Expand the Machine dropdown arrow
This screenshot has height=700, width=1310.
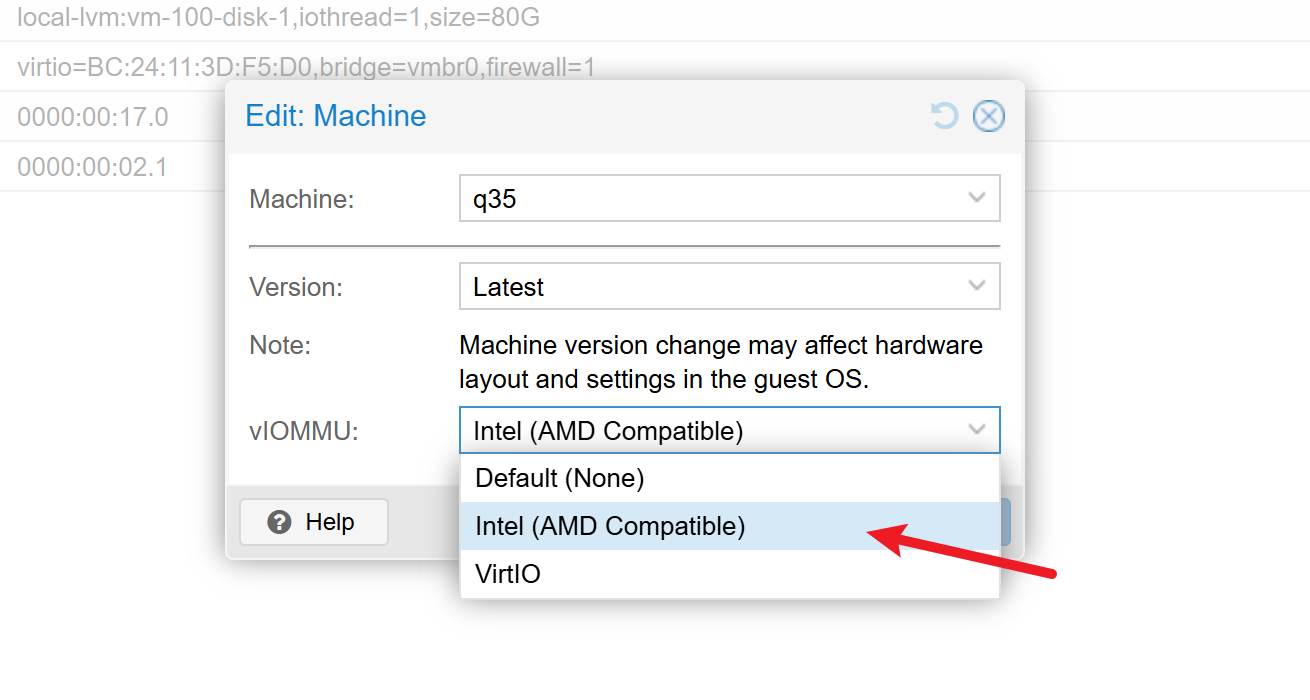tap(977, 199)
